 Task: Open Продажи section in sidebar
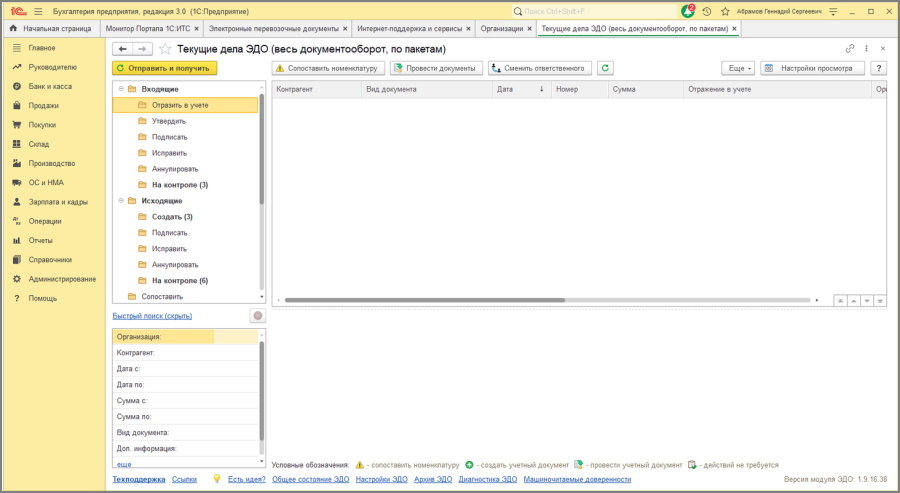click(x=44, y=106)
